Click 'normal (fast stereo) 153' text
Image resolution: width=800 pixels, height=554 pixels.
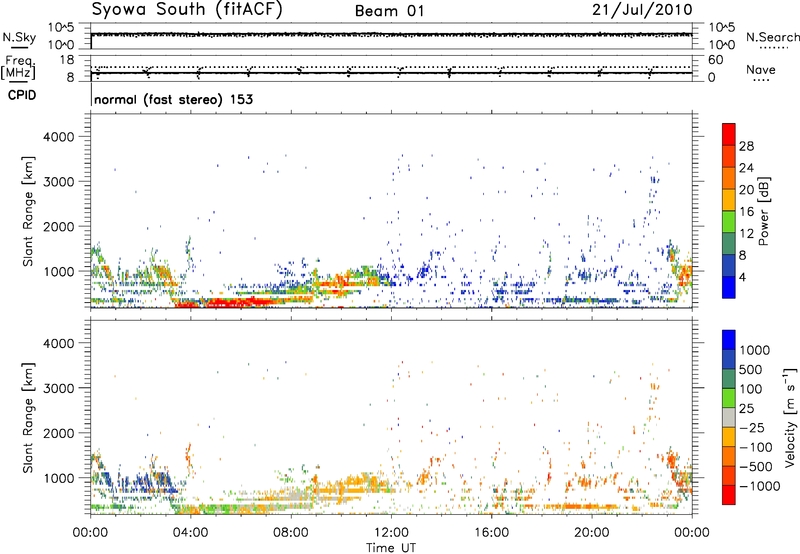point(173,99)
